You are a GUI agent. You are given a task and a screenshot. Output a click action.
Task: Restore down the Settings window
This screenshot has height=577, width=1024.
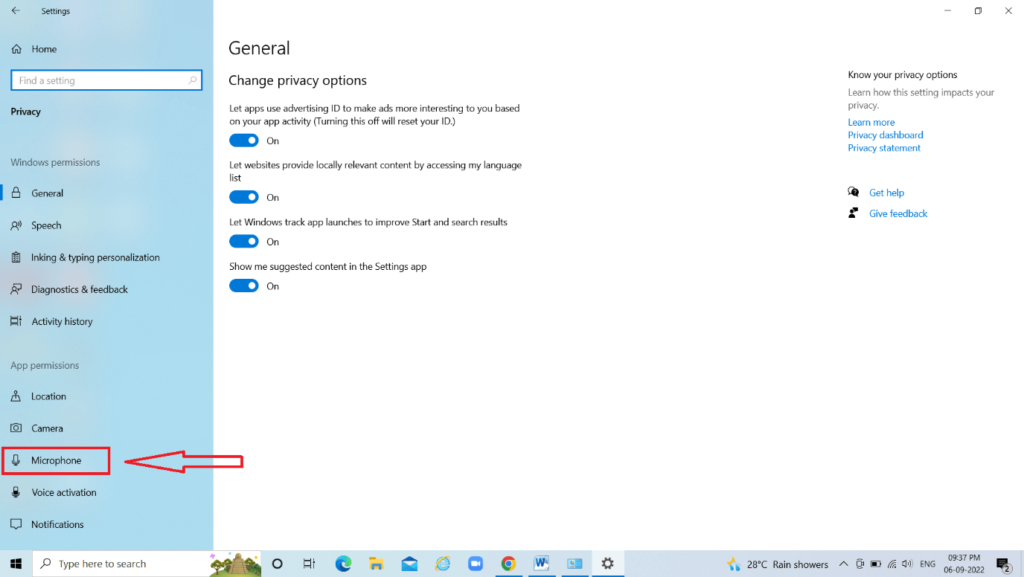point(978,10)
